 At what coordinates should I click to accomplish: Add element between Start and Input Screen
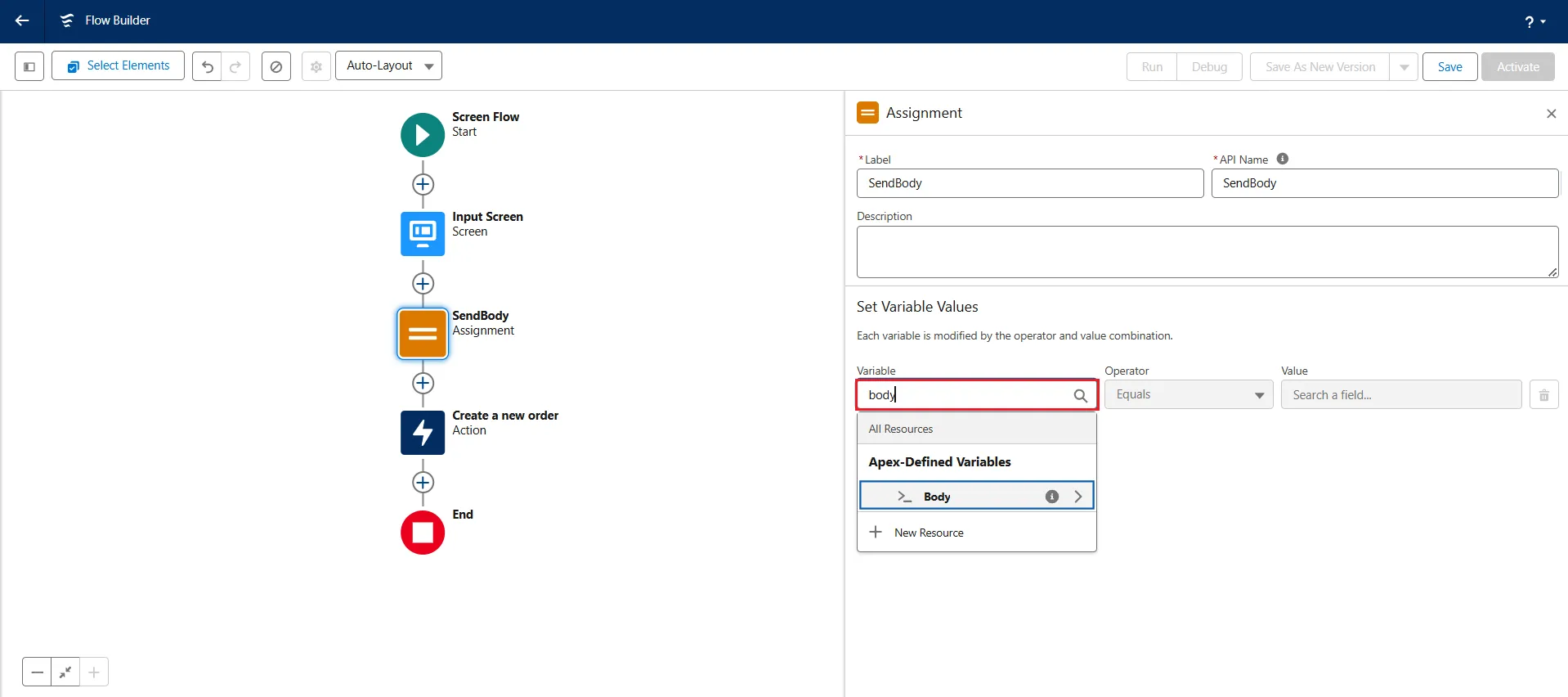click(x=423, y=185)
